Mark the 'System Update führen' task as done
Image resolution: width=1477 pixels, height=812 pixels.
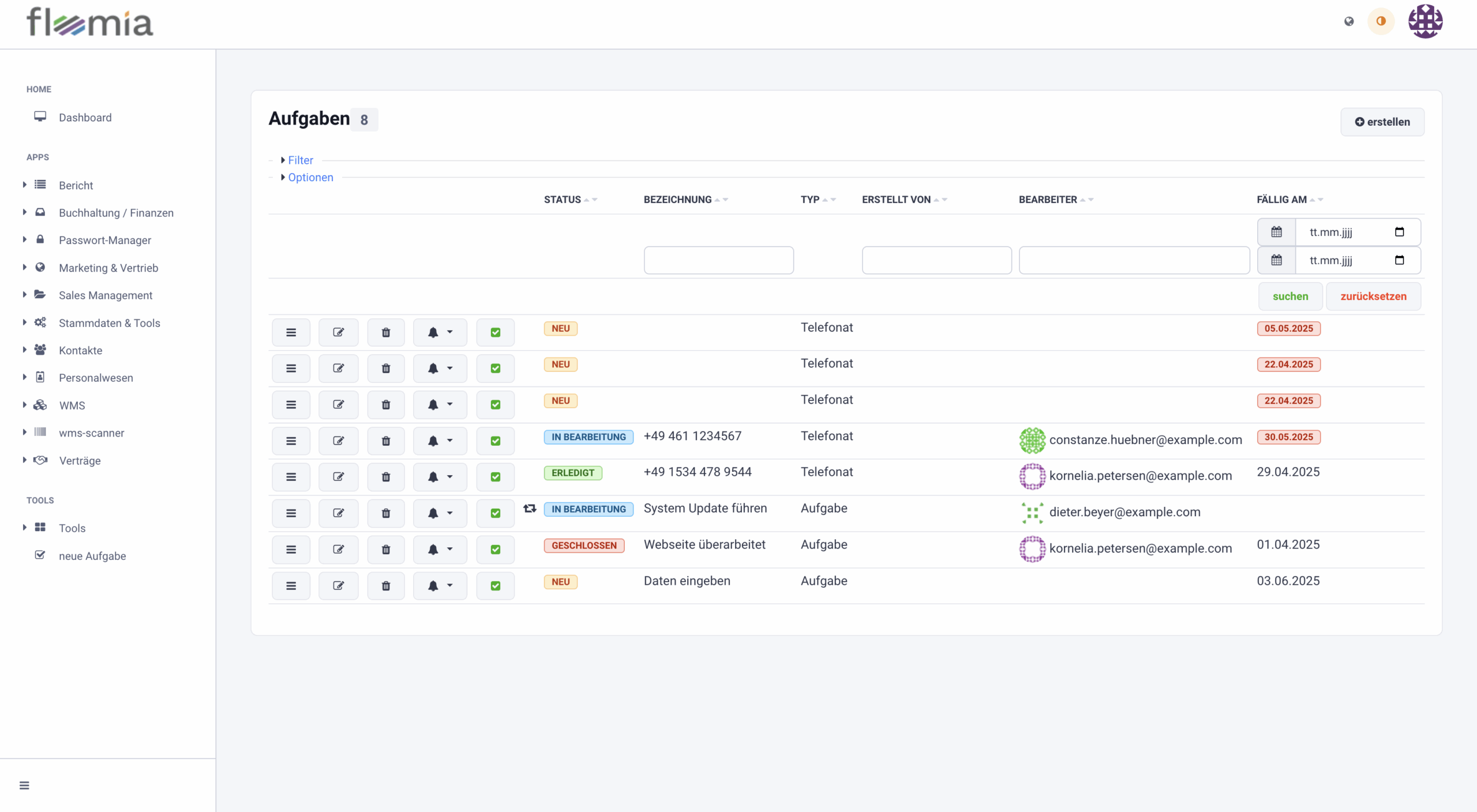tap(495, 513)
